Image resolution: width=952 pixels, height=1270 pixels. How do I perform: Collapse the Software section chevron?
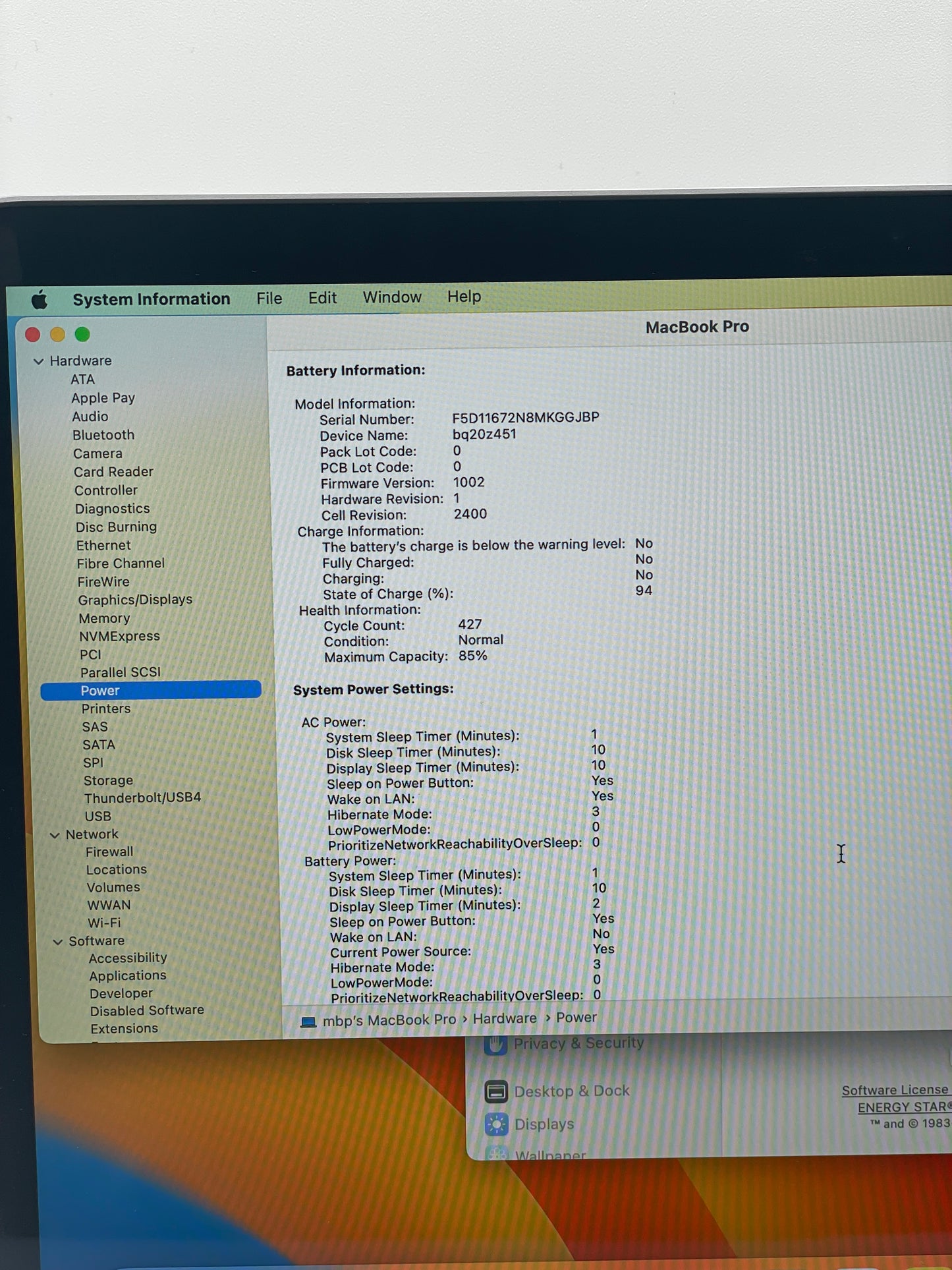pos(57,942)
